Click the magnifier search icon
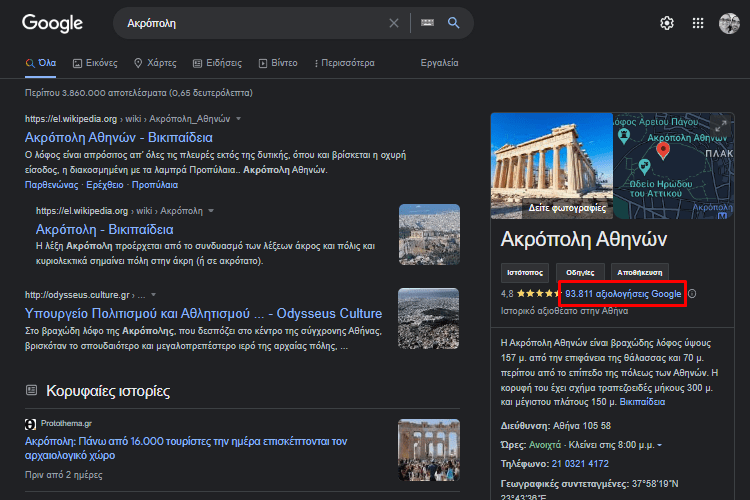The image size is (750, 500). click(453, 22)
